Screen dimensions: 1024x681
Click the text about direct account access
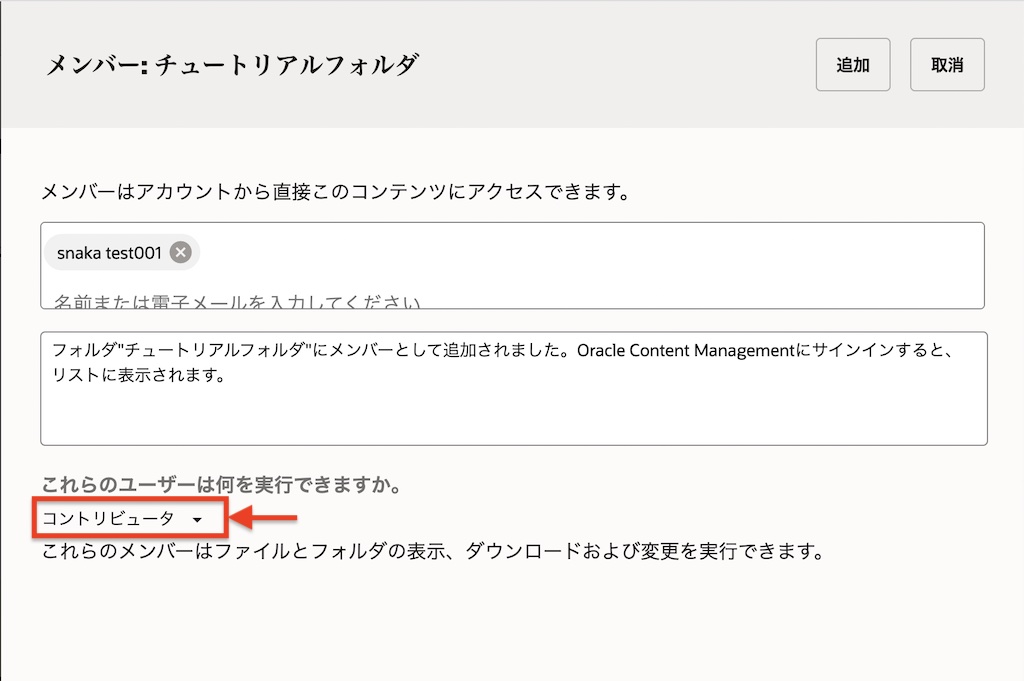(335, 191)
